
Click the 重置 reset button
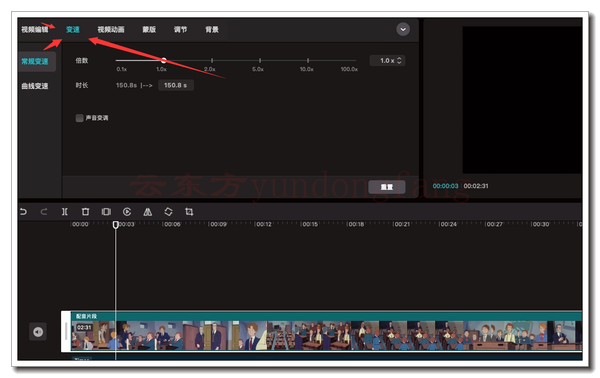(x=386, y=187)
